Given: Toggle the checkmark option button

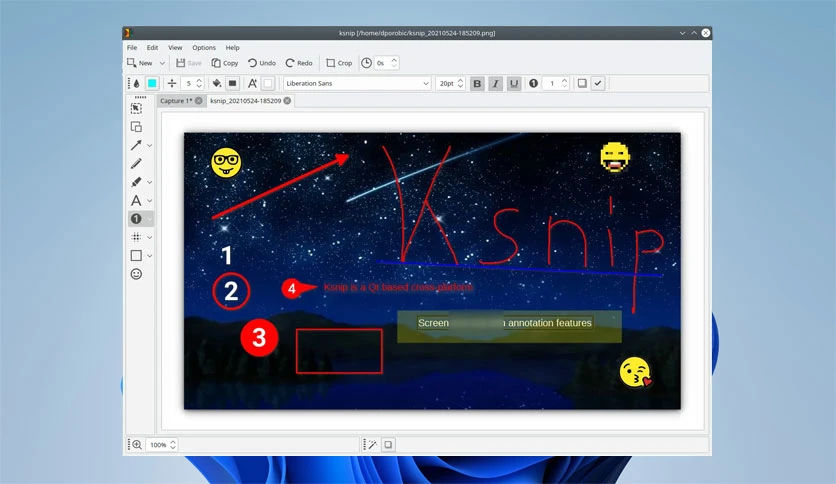Looking at the screenshot, I should 598,83.
